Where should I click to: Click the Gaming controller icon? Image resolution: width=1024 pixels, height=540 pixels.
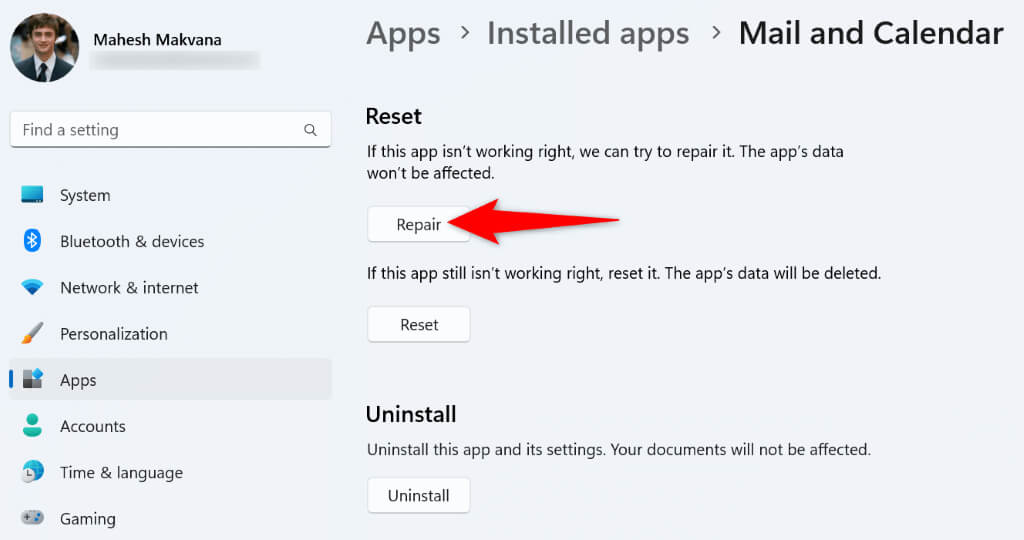(32, 518)
